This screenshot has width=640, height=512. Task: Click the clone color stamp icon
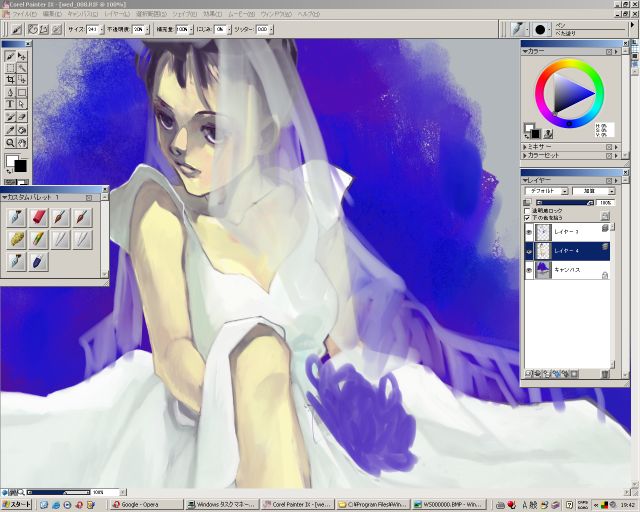click(x=548, y=133)
